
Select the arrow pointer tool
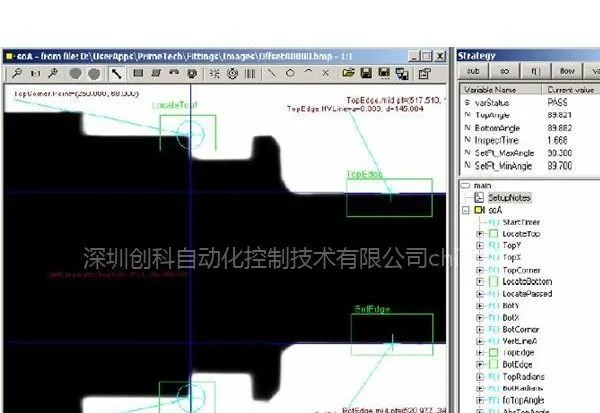116,73
